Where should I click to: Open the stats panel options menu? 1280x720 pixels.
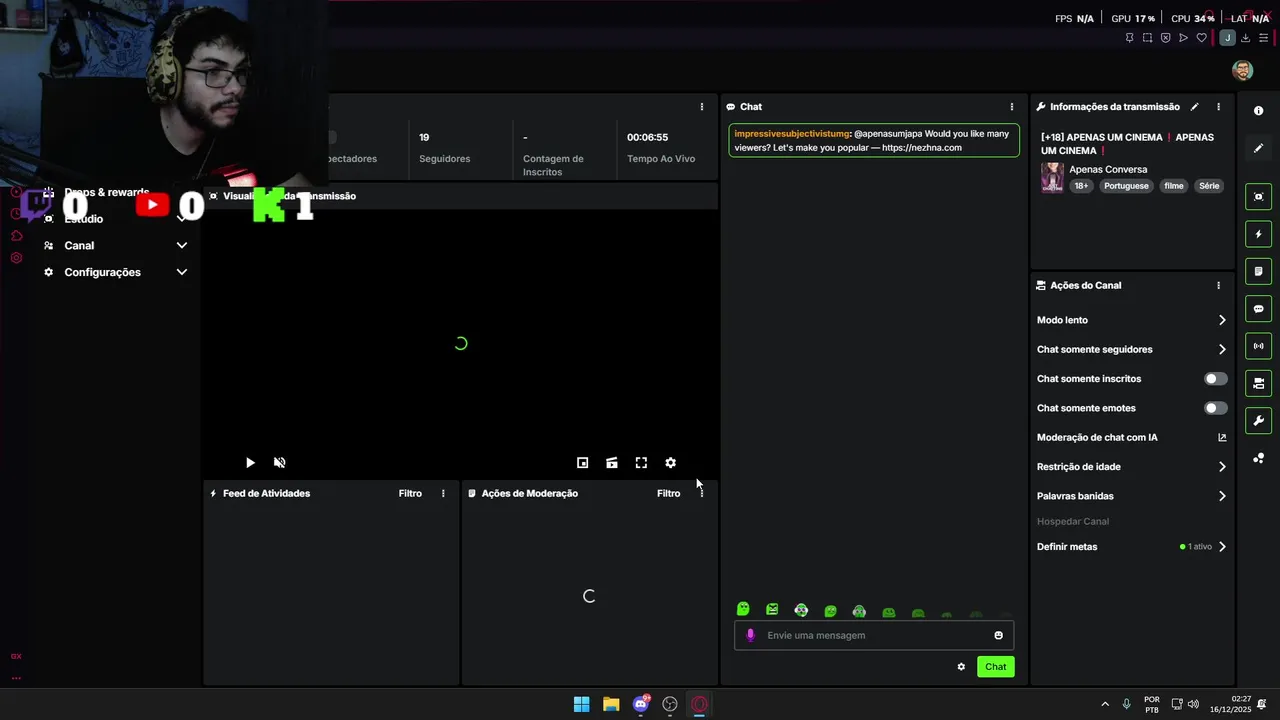pyautogui.click(x=702, y=107)
